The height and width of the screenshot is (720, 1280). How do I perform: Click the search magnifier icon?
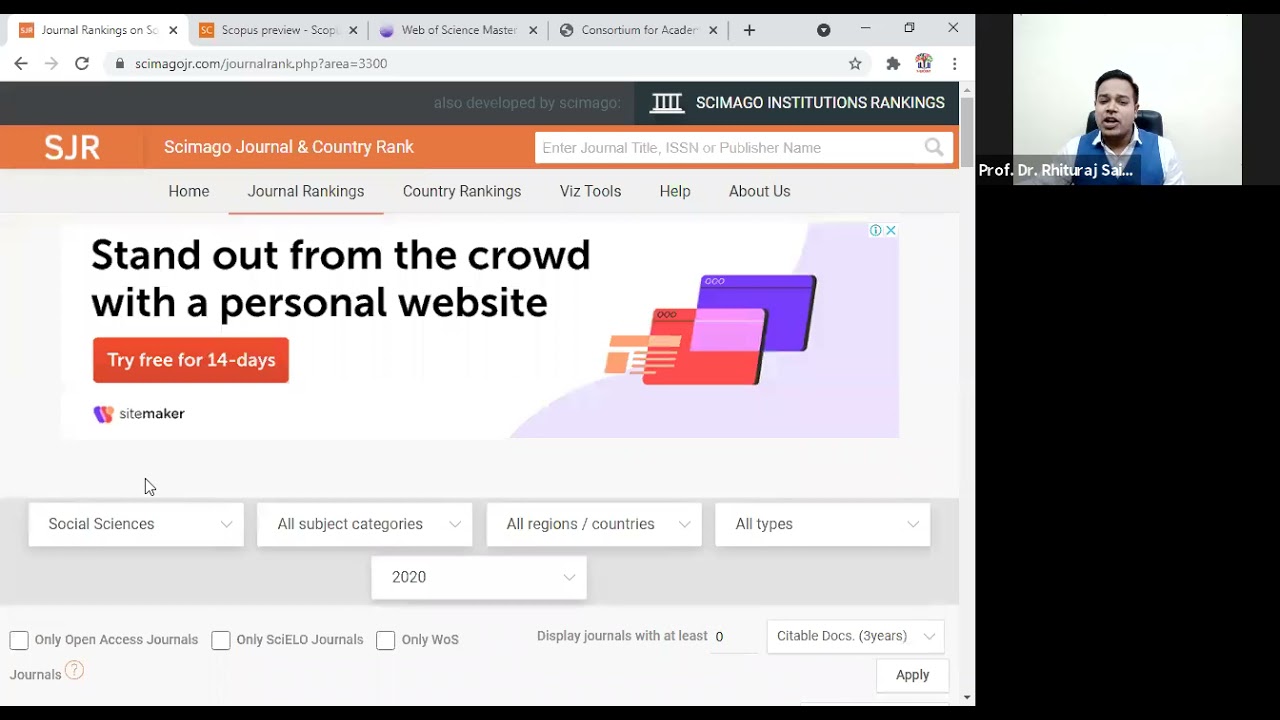click(934, 147)
